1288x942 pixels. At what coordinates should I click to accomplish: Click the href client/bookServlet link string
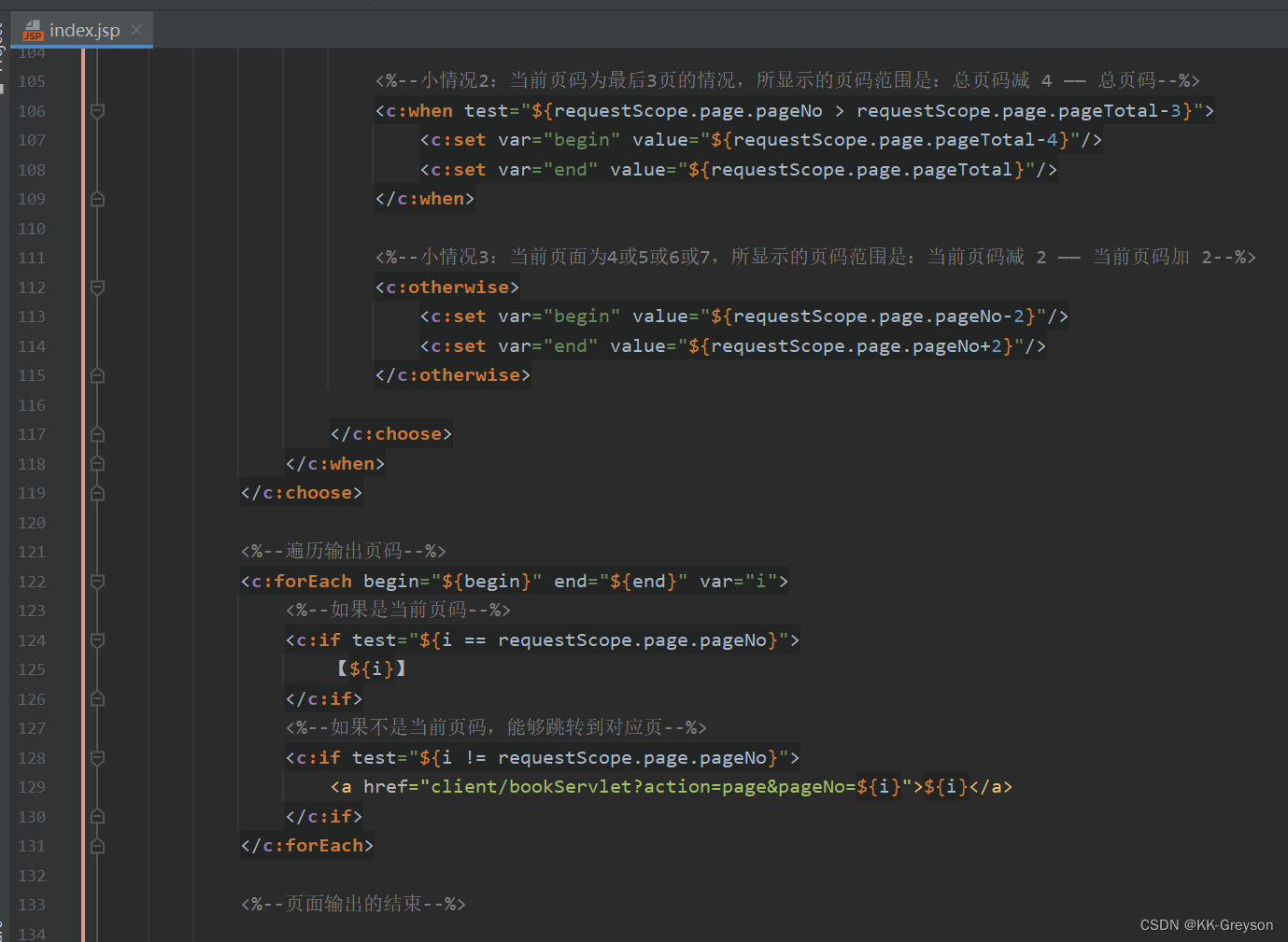coord(666,787)
